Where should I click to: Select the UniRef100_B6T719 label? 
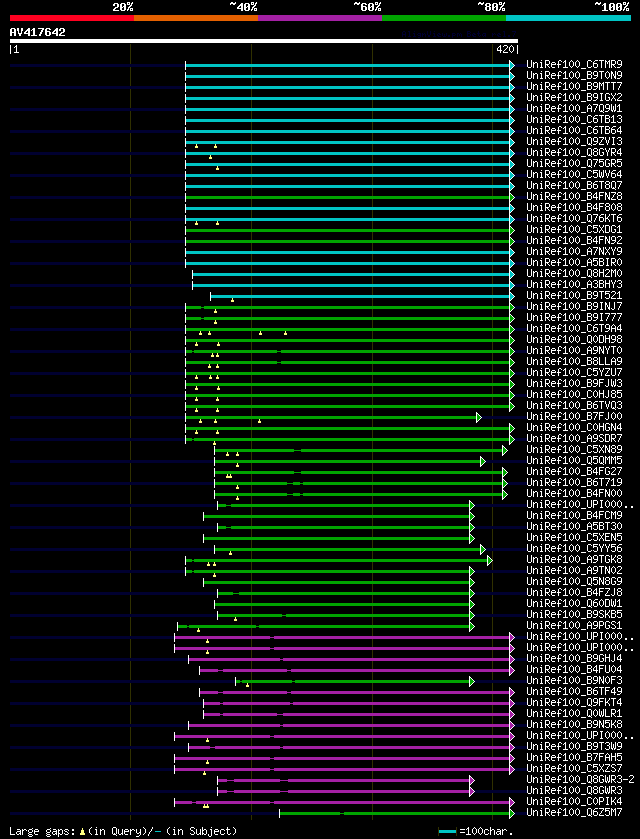point(574,483)
